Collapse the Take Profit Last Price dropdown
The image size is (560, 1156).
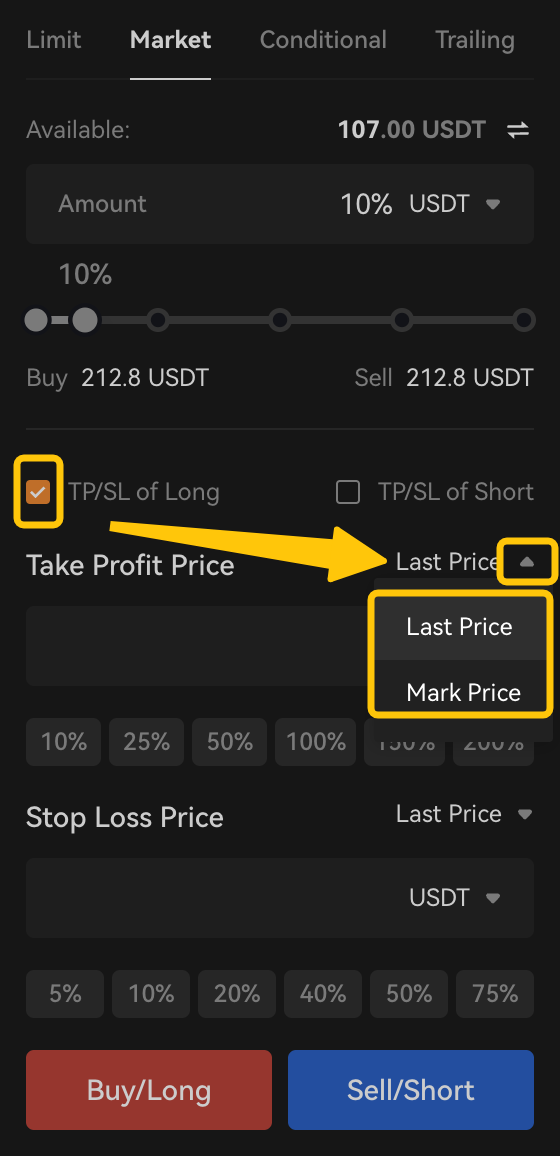(527, 563)
